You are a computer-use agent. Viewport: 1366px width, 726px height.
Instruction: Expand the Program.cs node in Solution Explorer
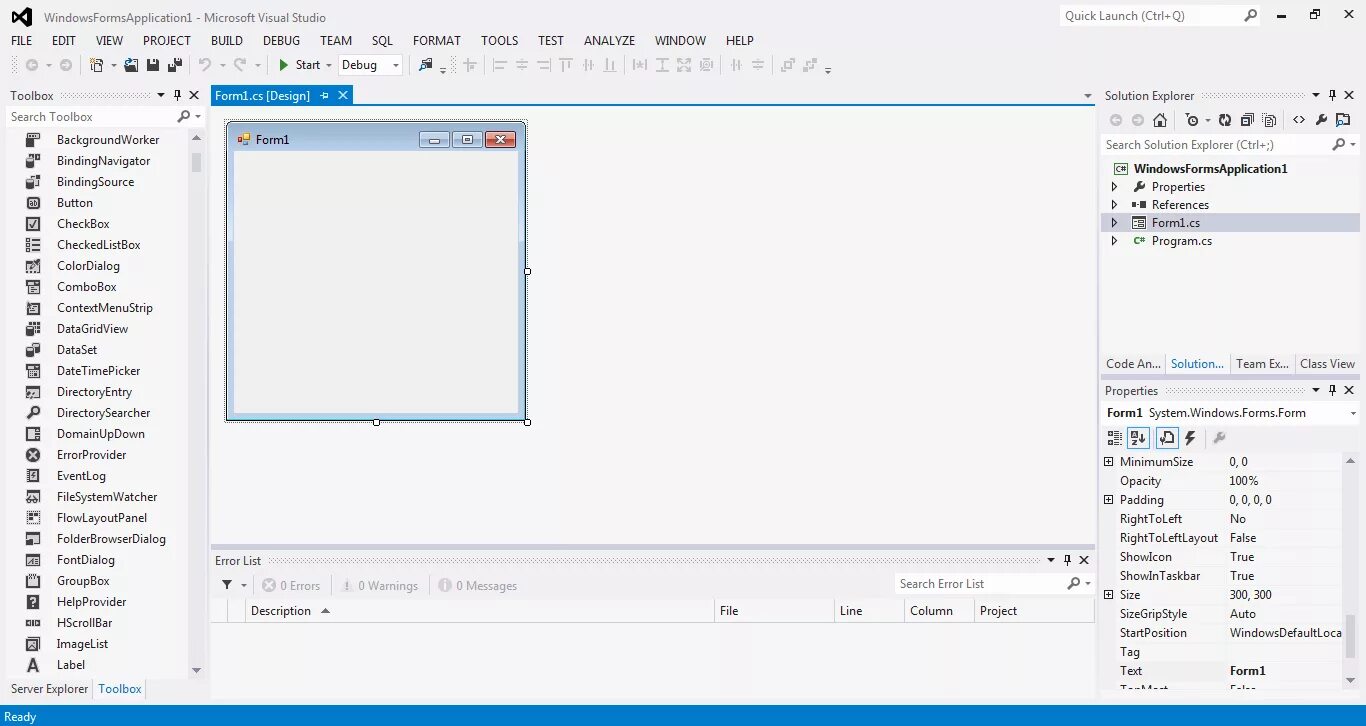1115,241
